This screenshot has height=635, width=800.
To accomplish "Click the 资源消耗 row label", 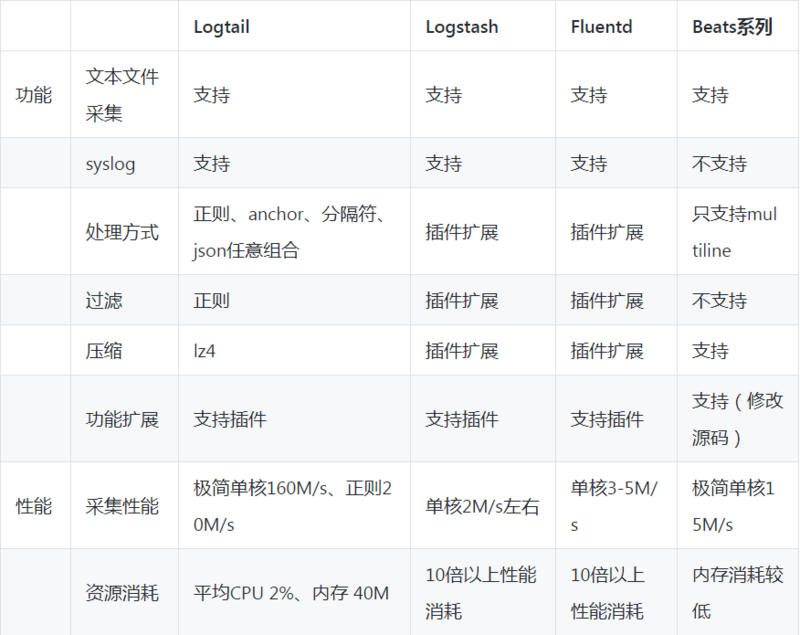I will pos(122,593).
